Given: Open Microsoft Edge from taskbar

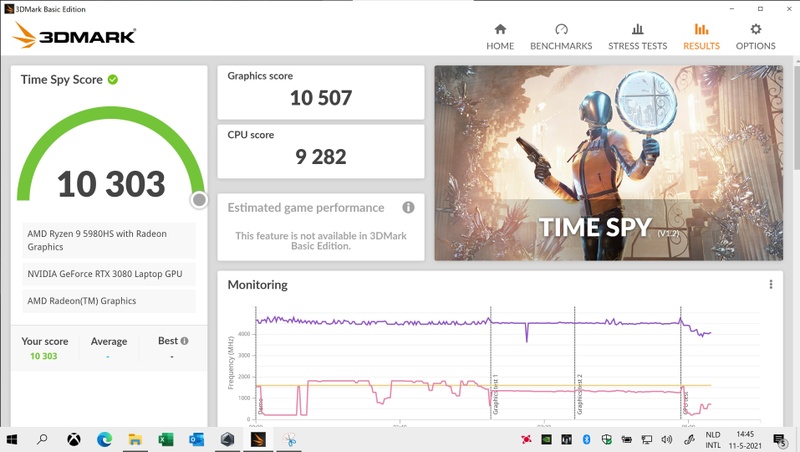Looking at the screenshot, I should [105, 439].
